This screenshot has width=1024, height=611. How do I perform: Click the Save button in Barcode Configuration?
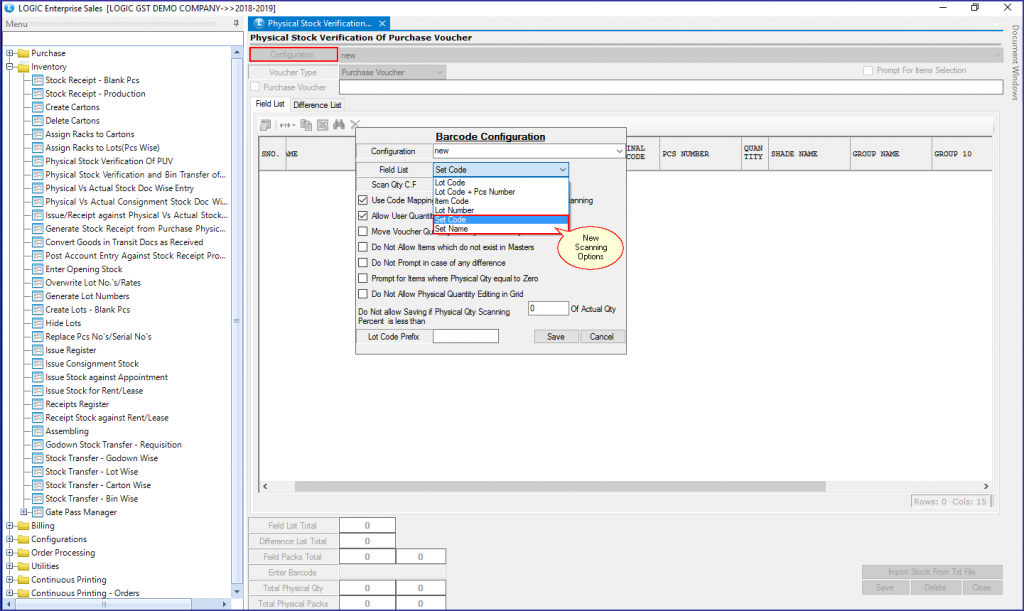coord(556,336)
